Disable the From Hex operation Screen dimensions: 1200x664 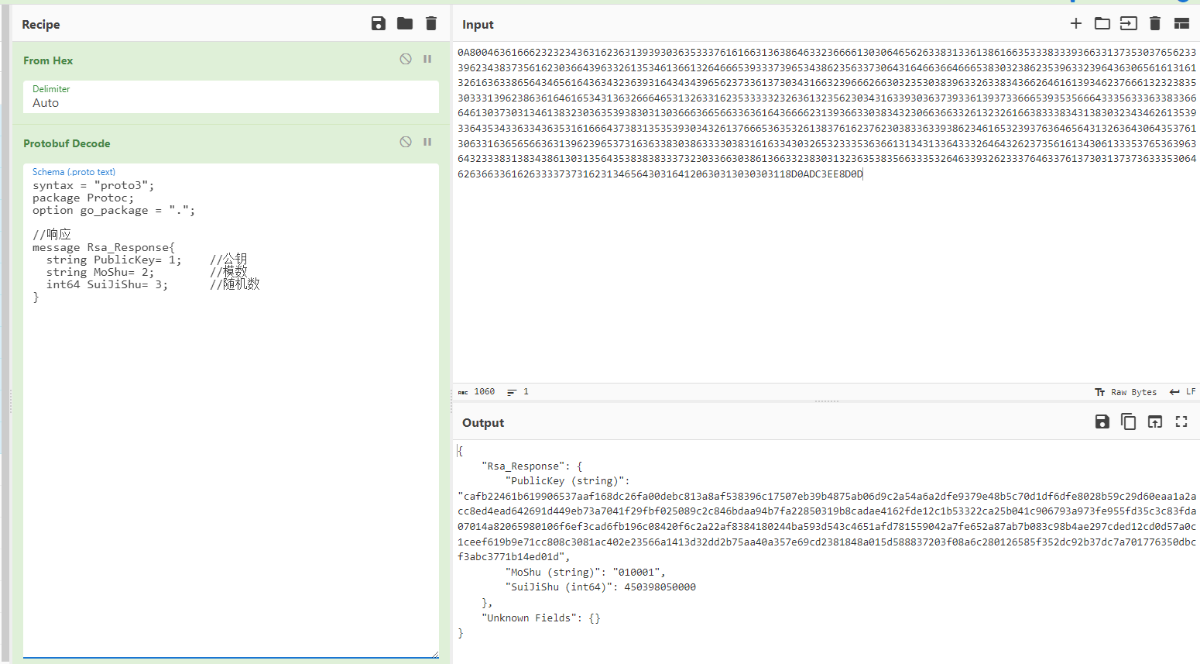click(x=405, y=60)
